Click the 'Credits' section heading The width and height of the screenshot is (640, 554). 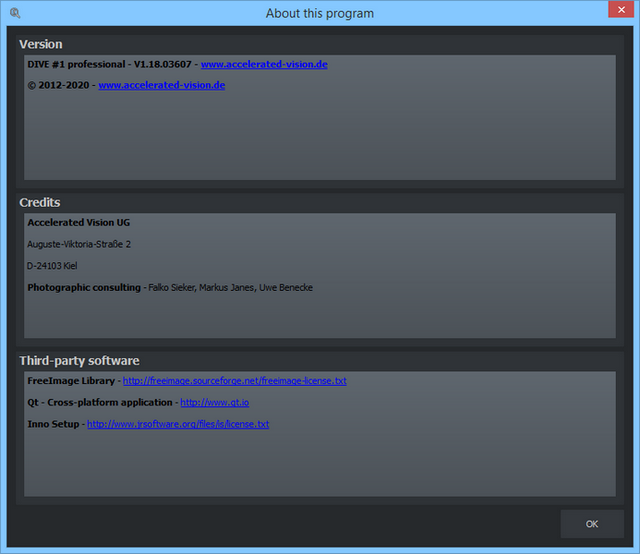(40, 202)
